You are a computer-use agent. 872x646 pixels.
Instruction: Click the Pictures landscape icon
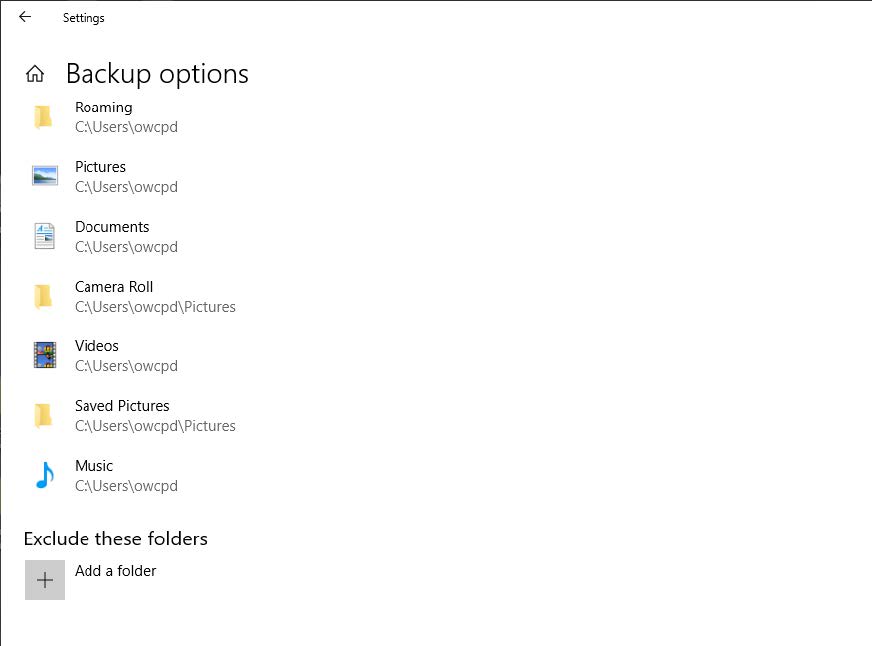pyautogui.click(x=44, y=176)
